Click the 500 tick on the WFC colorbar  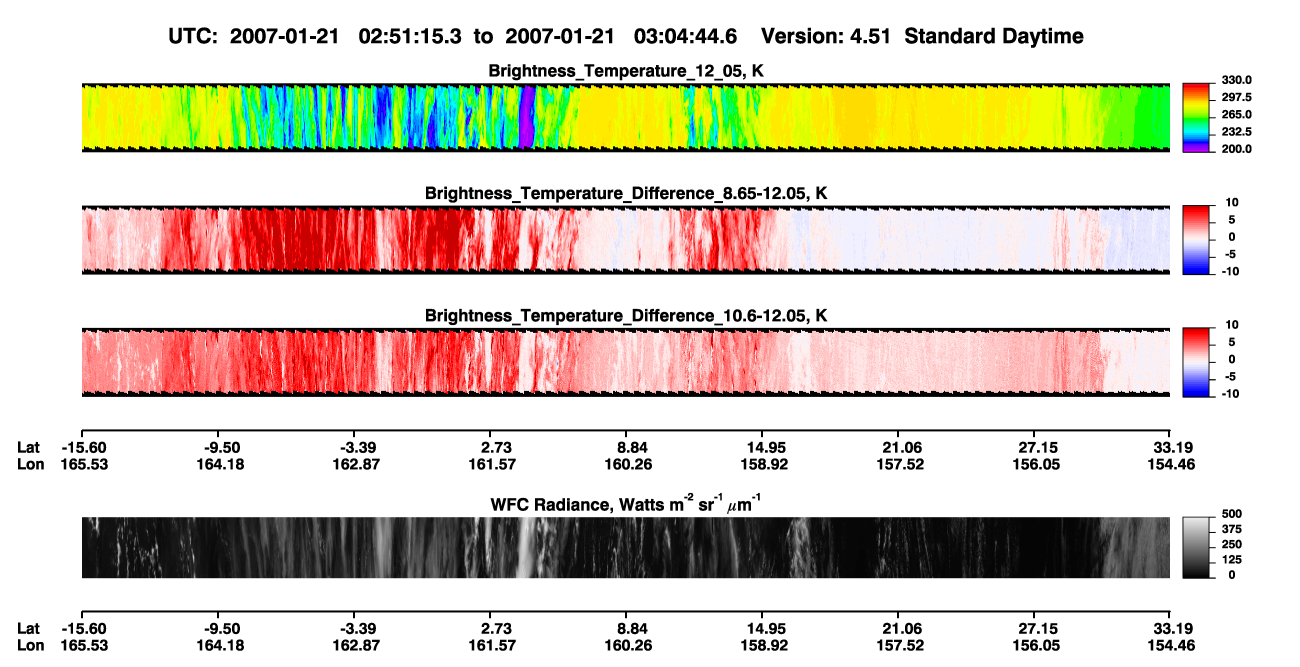point(1231,513)
